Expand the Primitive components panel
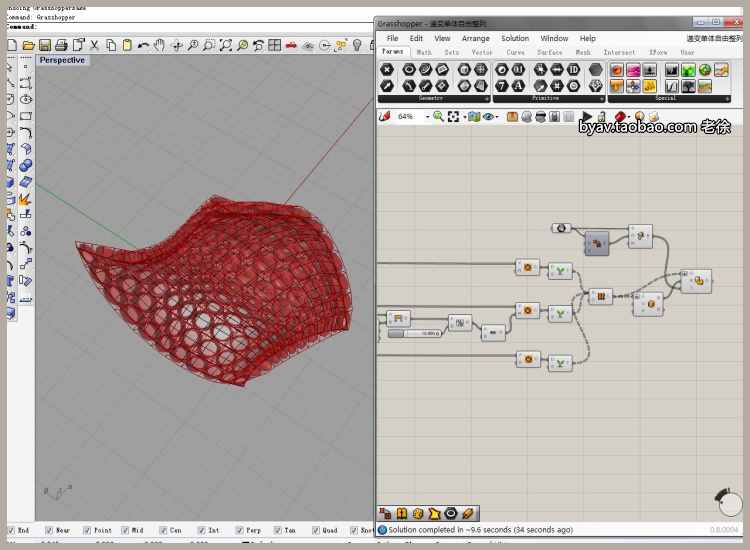Viewport: 750px width, 550px height. (600, 98)
